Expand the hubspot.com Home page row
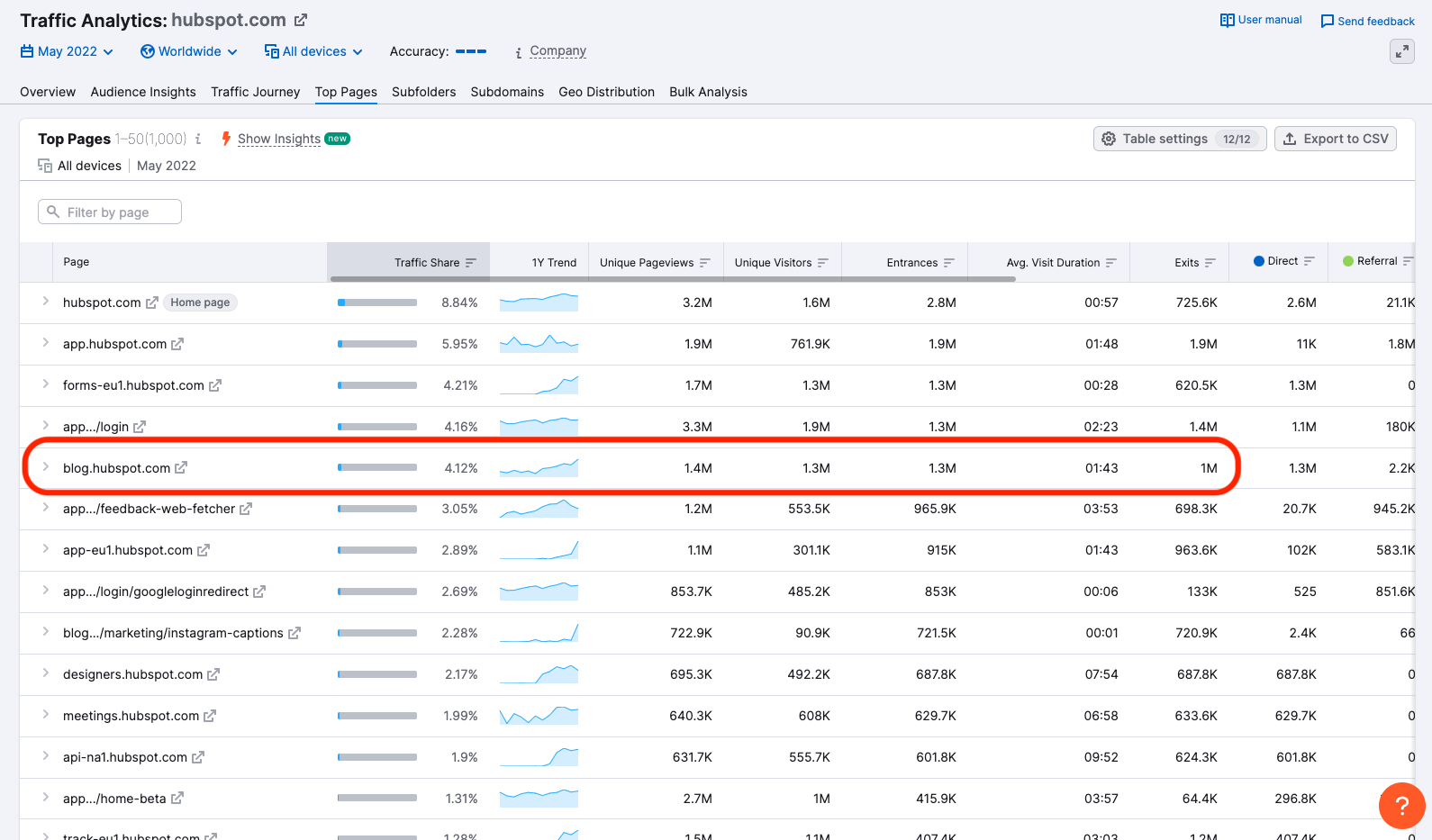This screenshot has height=840, width=1432. (46, 302)
